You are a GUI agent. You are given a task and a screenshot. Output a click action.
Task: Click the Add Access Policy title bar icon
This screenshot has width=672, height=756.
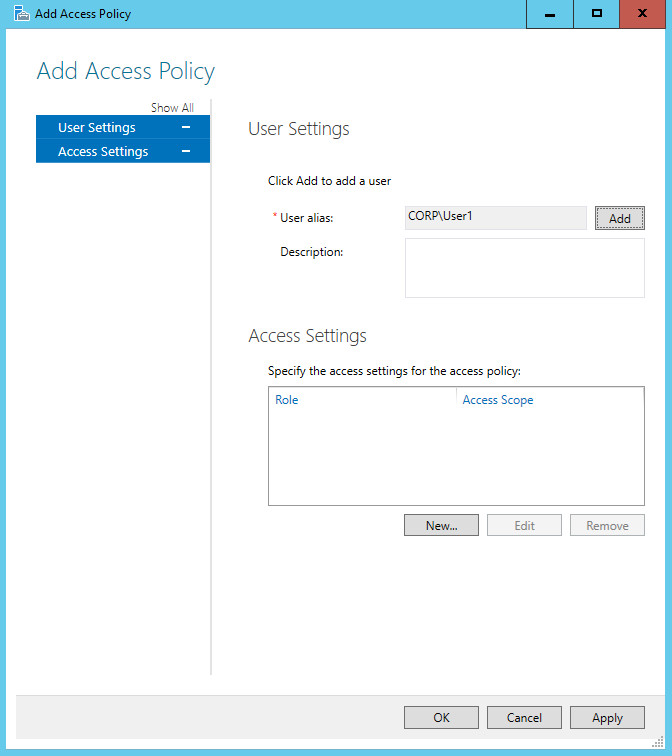(21, 14)
